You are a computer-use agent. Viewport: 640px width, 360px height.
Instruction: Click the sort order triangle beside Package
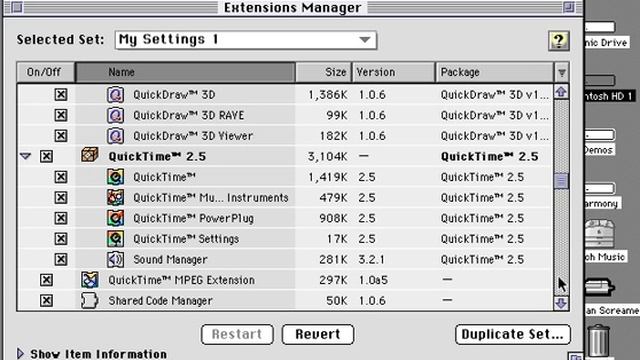[562, 73]
